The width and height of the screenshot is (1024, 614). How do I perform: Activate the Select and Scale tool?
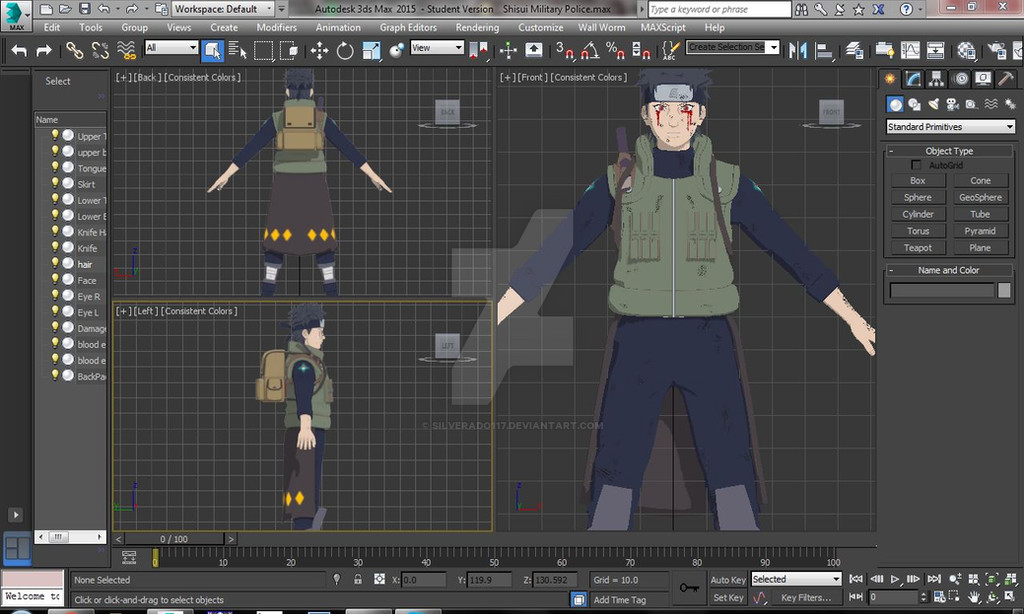point(371,50)
